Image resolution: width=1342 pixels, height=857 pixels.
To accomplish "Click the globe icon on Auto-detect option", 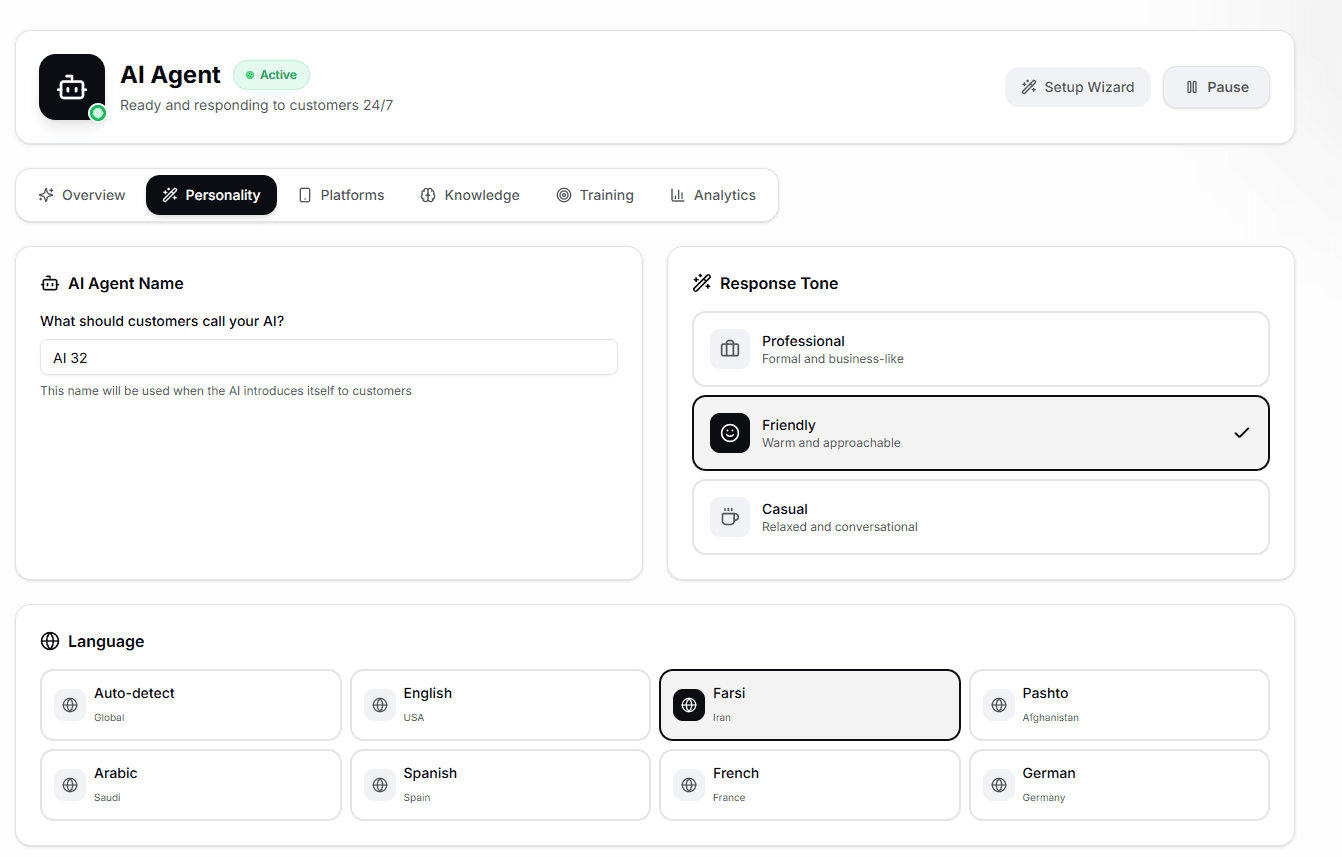I will tap(69, 704).
